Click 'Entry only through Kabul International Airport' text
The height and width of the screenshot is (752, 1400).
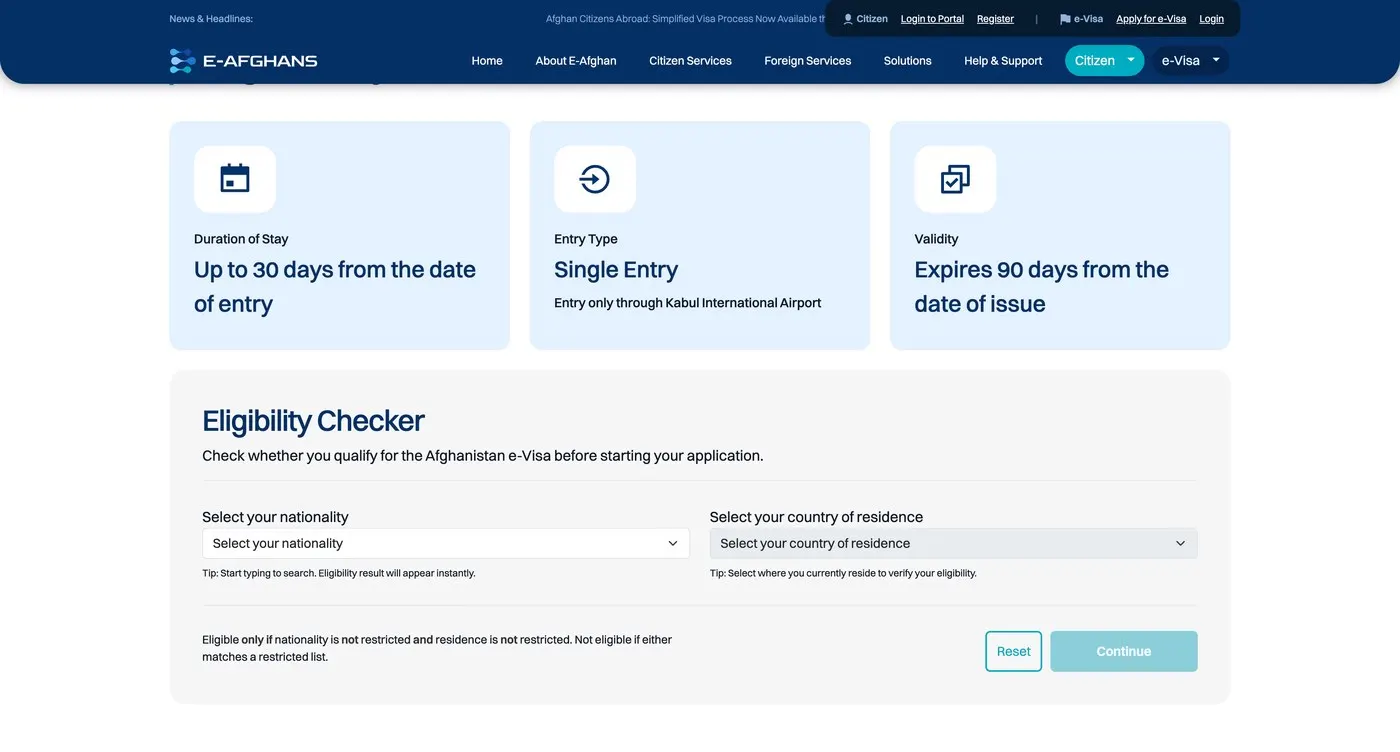tap(688, 303)
